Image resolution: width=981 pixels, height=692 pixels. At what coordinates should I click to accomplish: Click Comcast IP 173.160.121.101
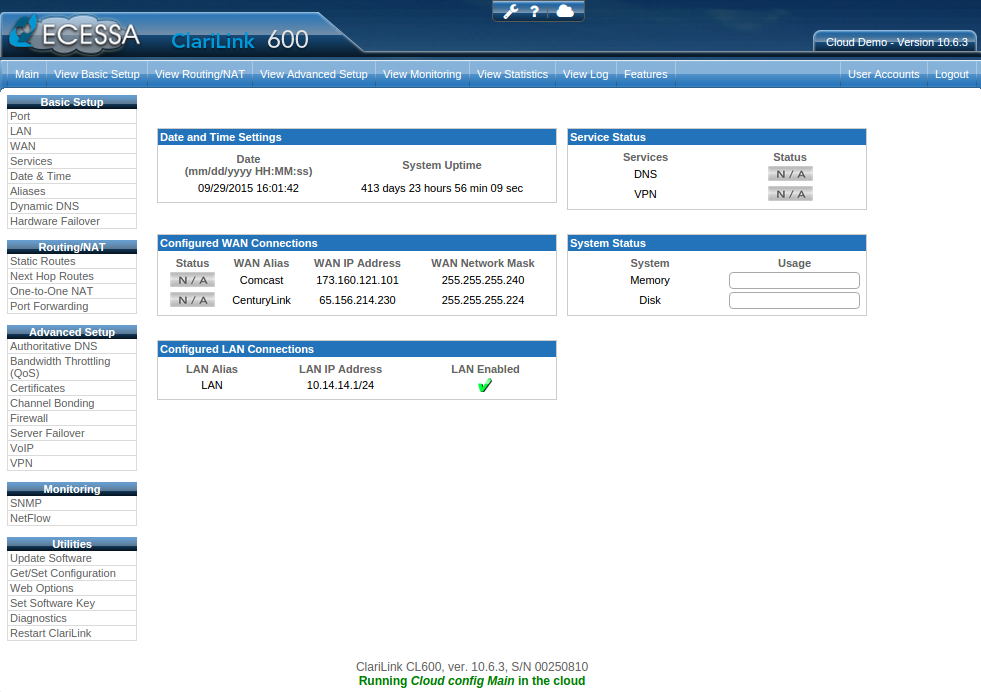click(357, 280)
